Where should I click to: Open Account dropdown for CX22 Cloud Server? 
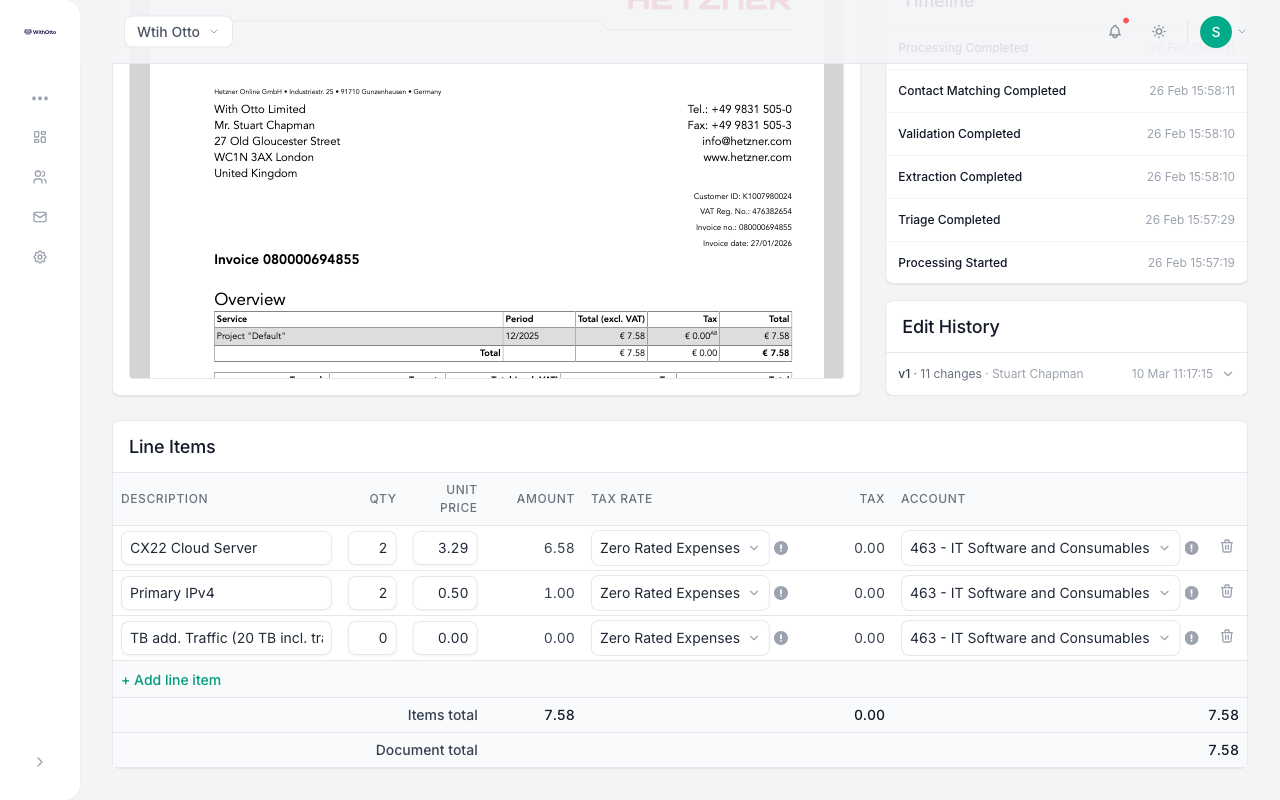1040,548
